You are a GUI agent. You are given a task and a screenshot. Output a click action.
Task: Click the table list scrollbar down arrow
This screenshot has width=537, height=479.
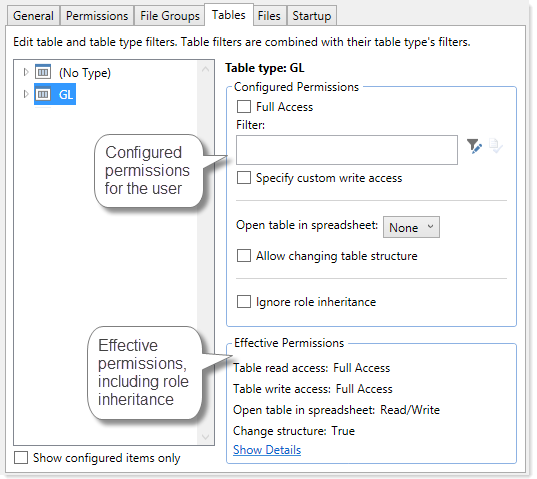(205, 437)
